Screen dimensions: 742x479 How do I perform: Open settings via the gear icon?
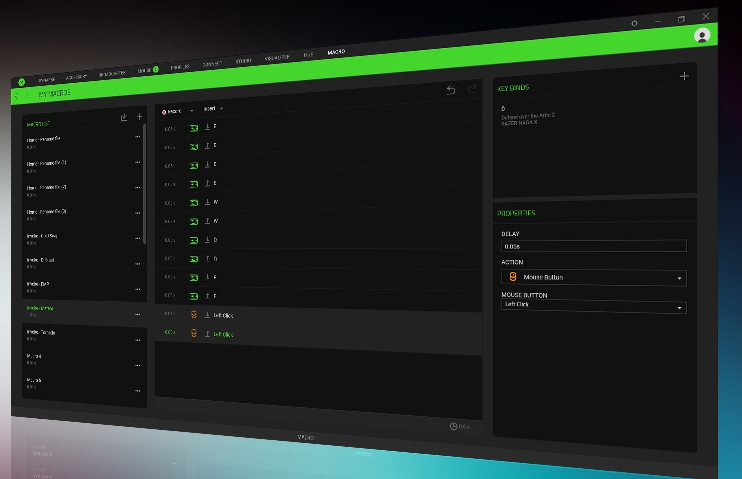click(634, 23)
